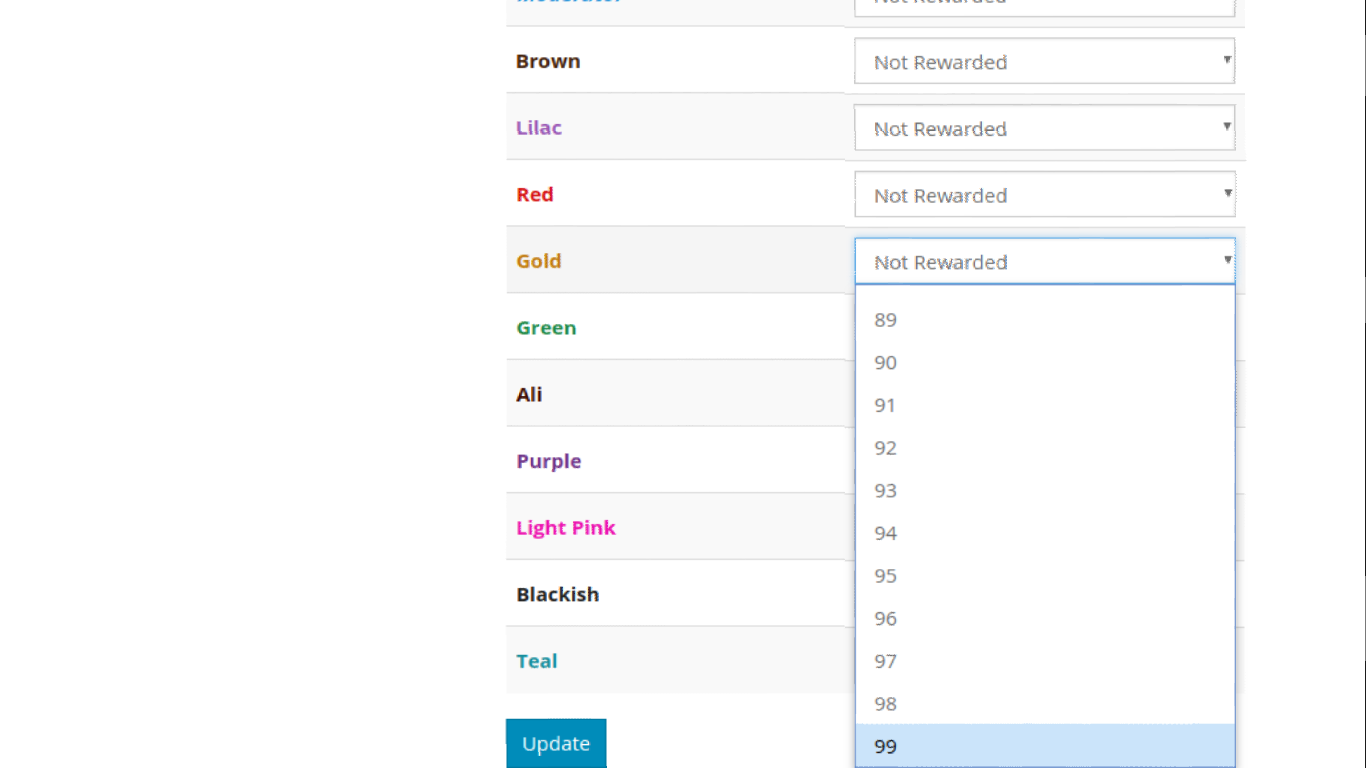
Task: Click the Light Pink group label
Action: (x=566, y=528)
